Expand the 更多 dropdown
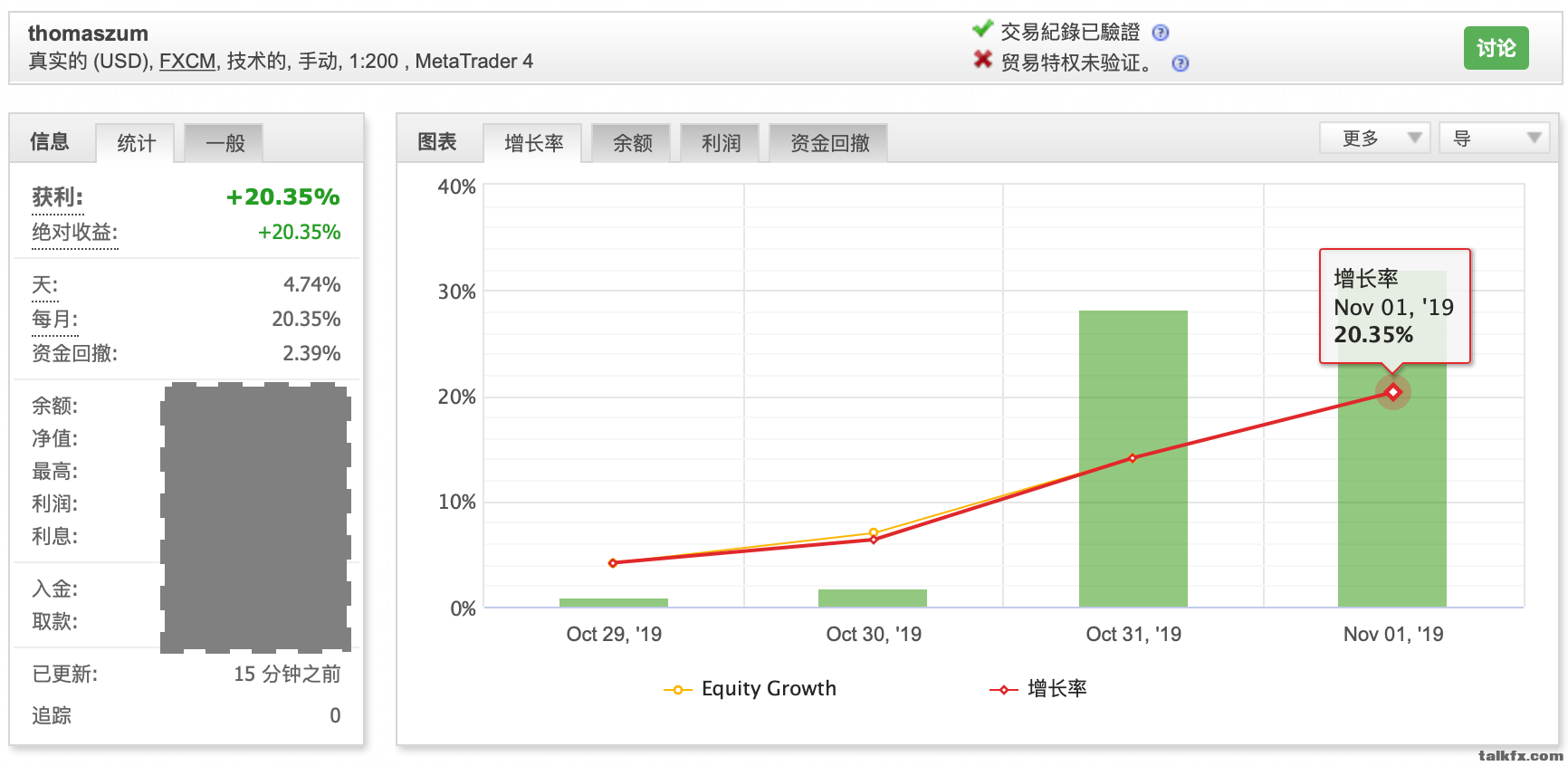The image size is (1568, 766). tap(1375, 139)
